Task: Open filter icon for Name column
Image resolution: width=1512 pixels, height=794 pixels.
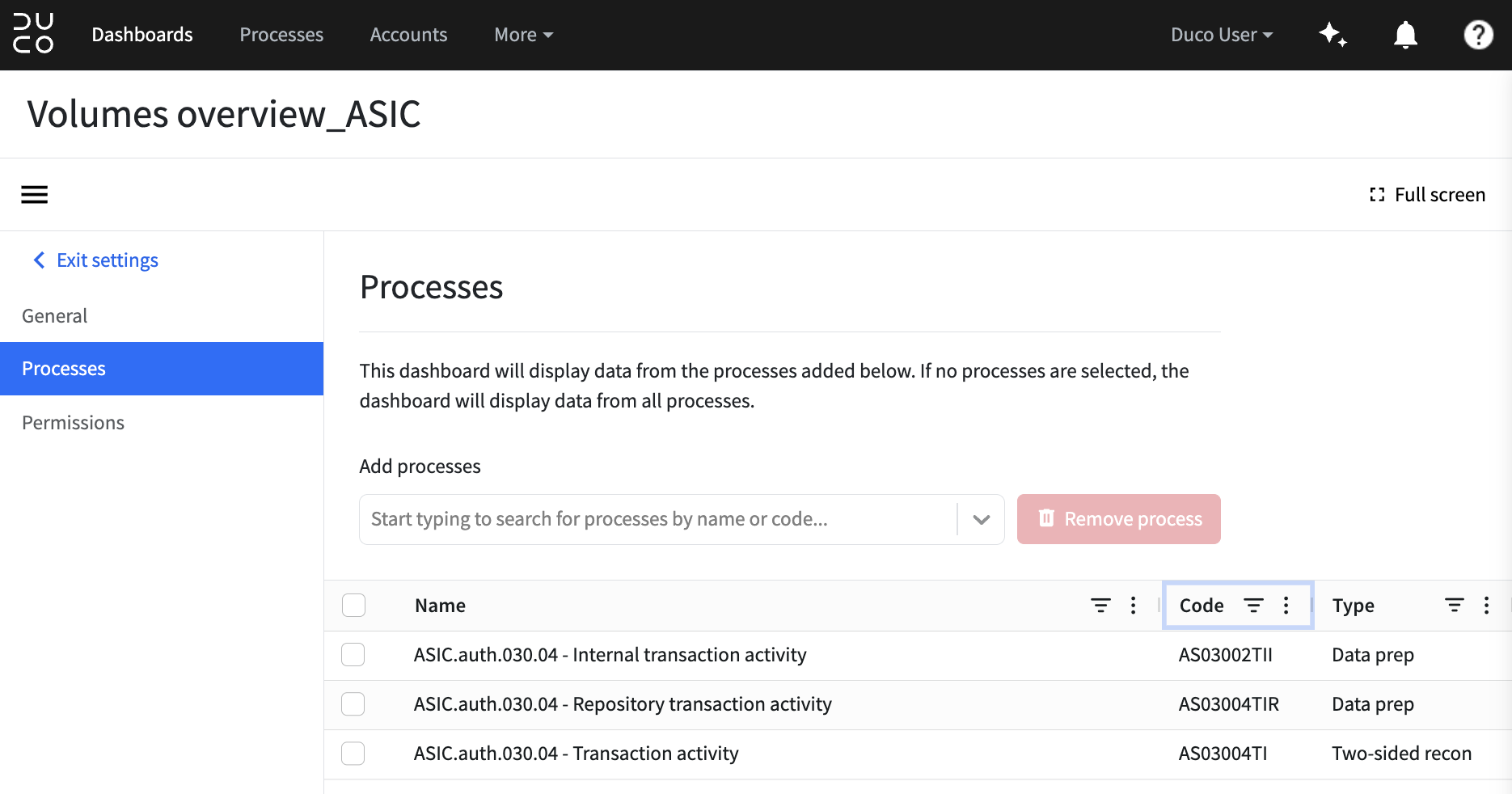Action: (1100, 606)
